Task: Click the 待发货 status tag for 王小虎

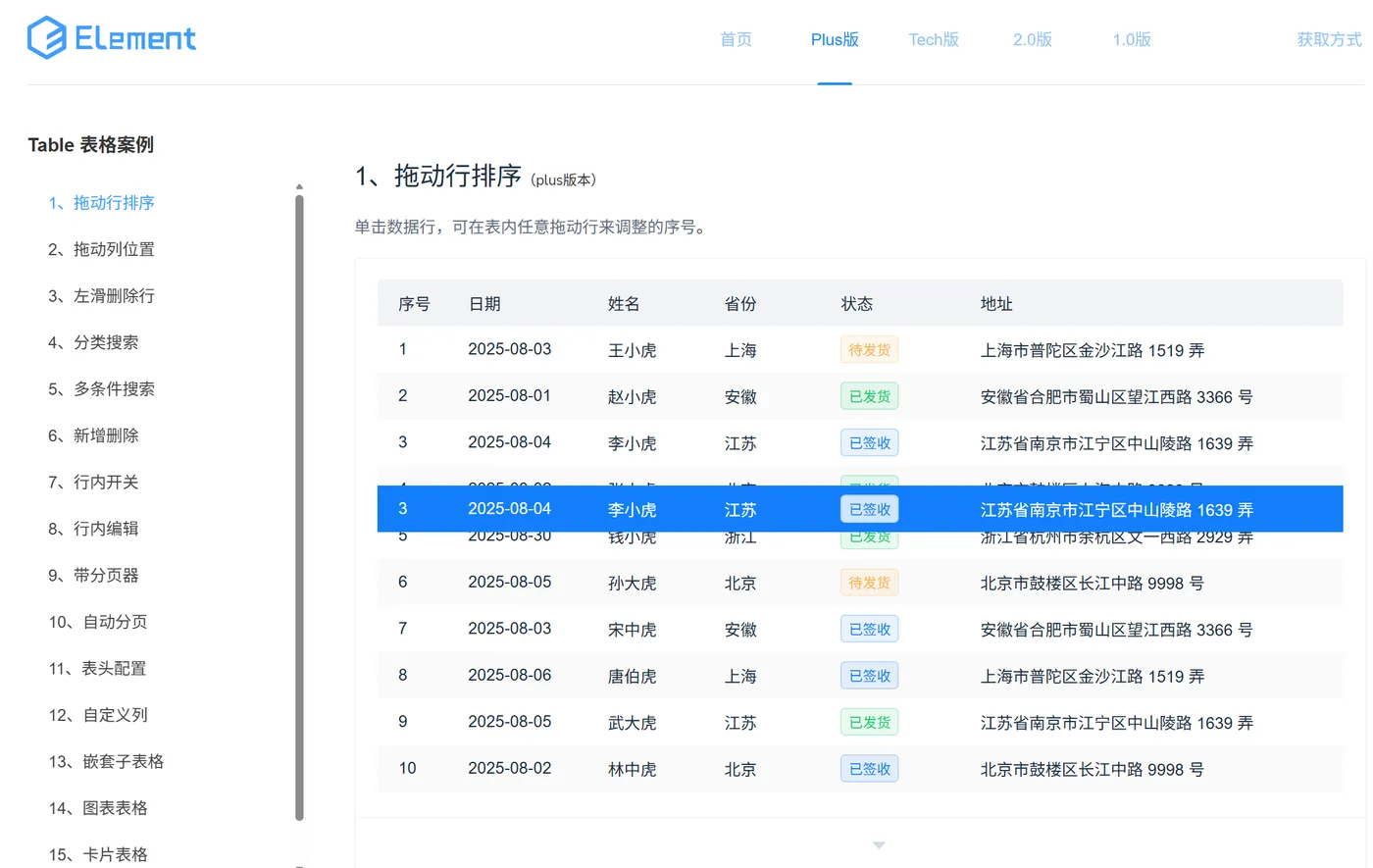Action: pyautogui.click(x=869, y=349)
